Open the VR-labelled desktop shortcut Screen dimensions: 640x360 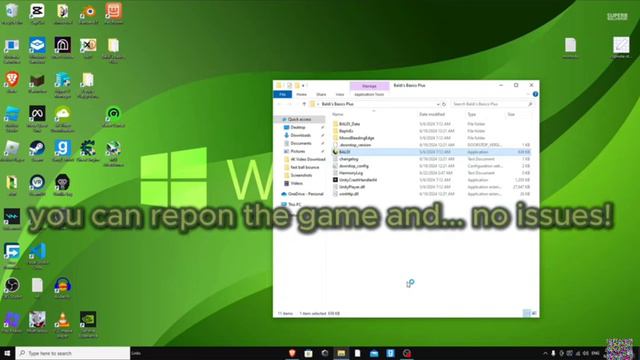click(37, 185)
